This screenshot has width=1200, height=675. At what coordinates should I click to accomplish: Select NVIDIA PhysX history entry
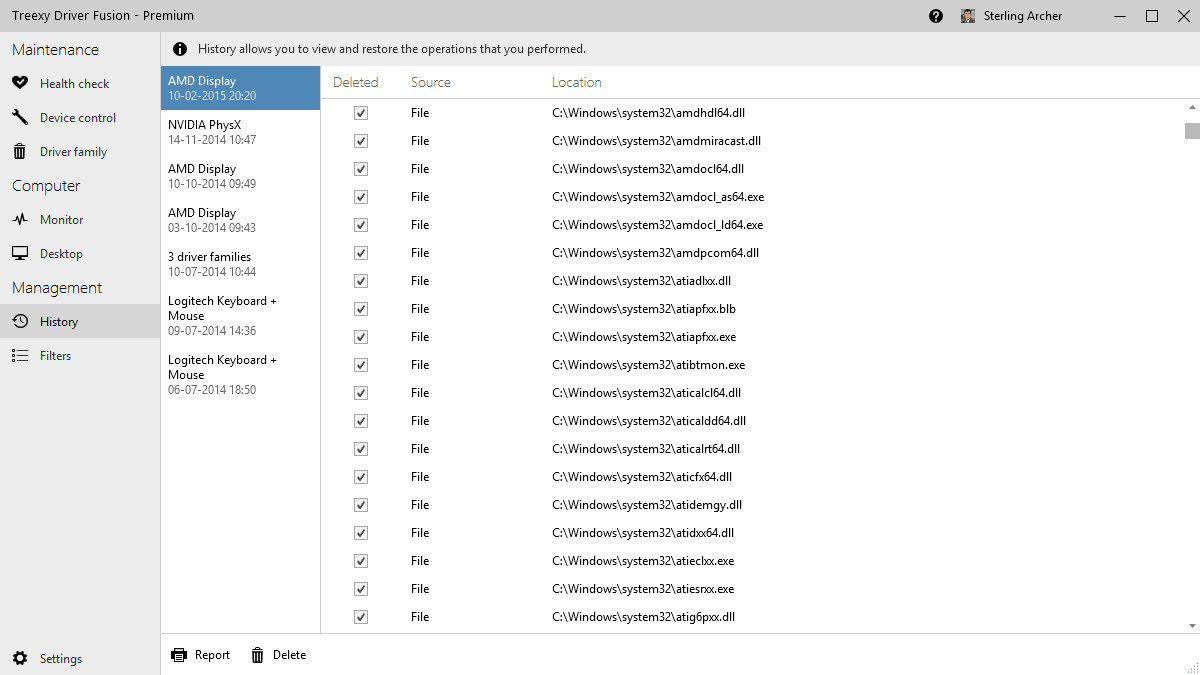(x=240, y=132)
